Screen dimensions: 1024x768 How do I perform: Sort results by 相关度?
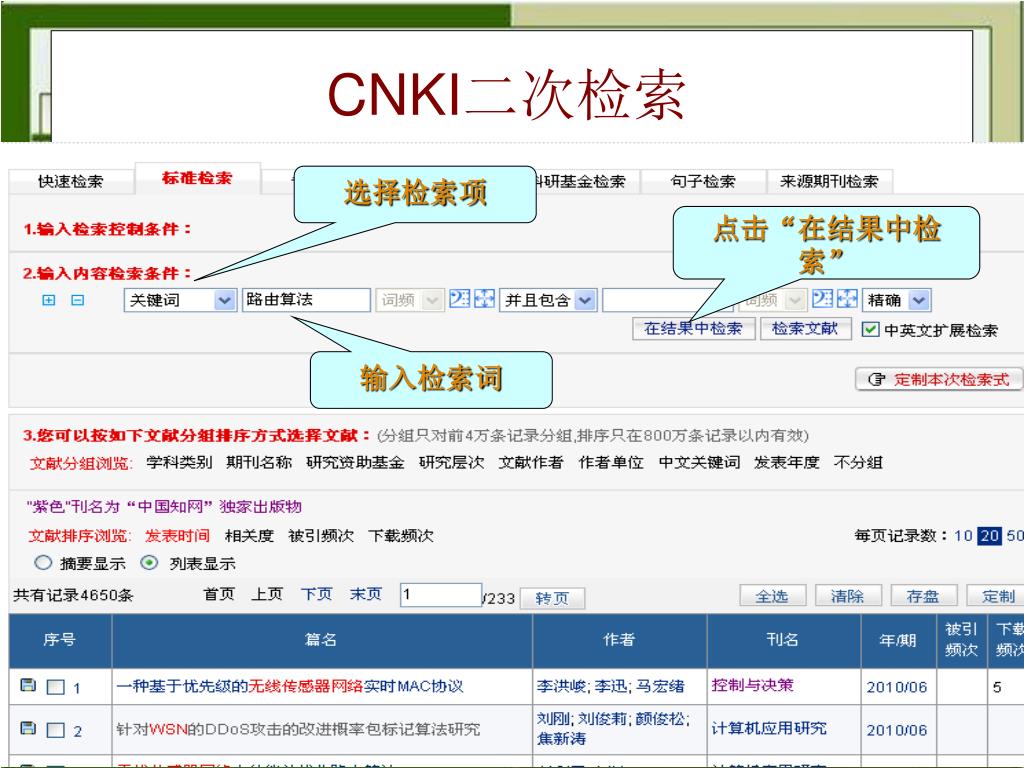tap(249, 536)
